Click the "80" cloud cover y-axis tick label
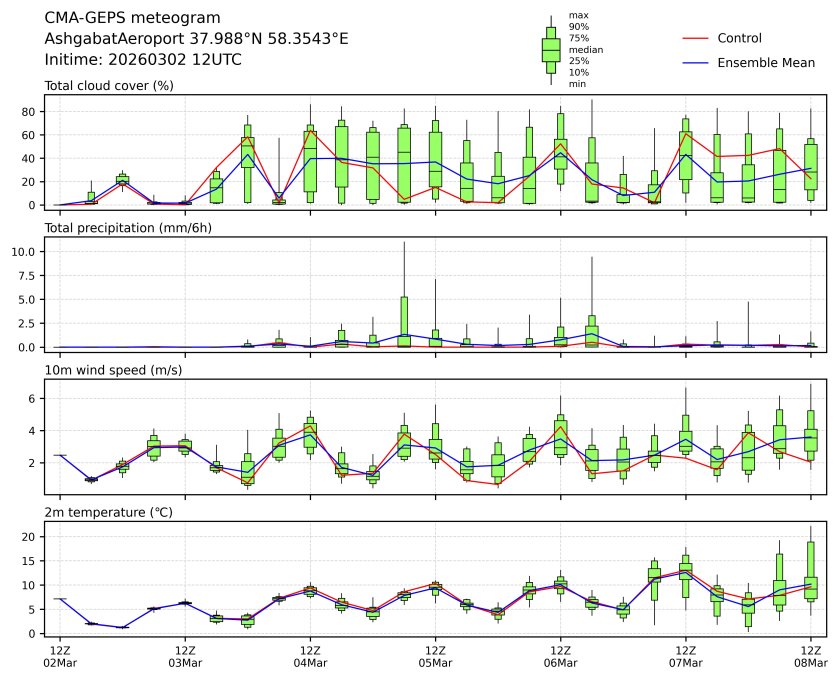 [x=30, y=112]
